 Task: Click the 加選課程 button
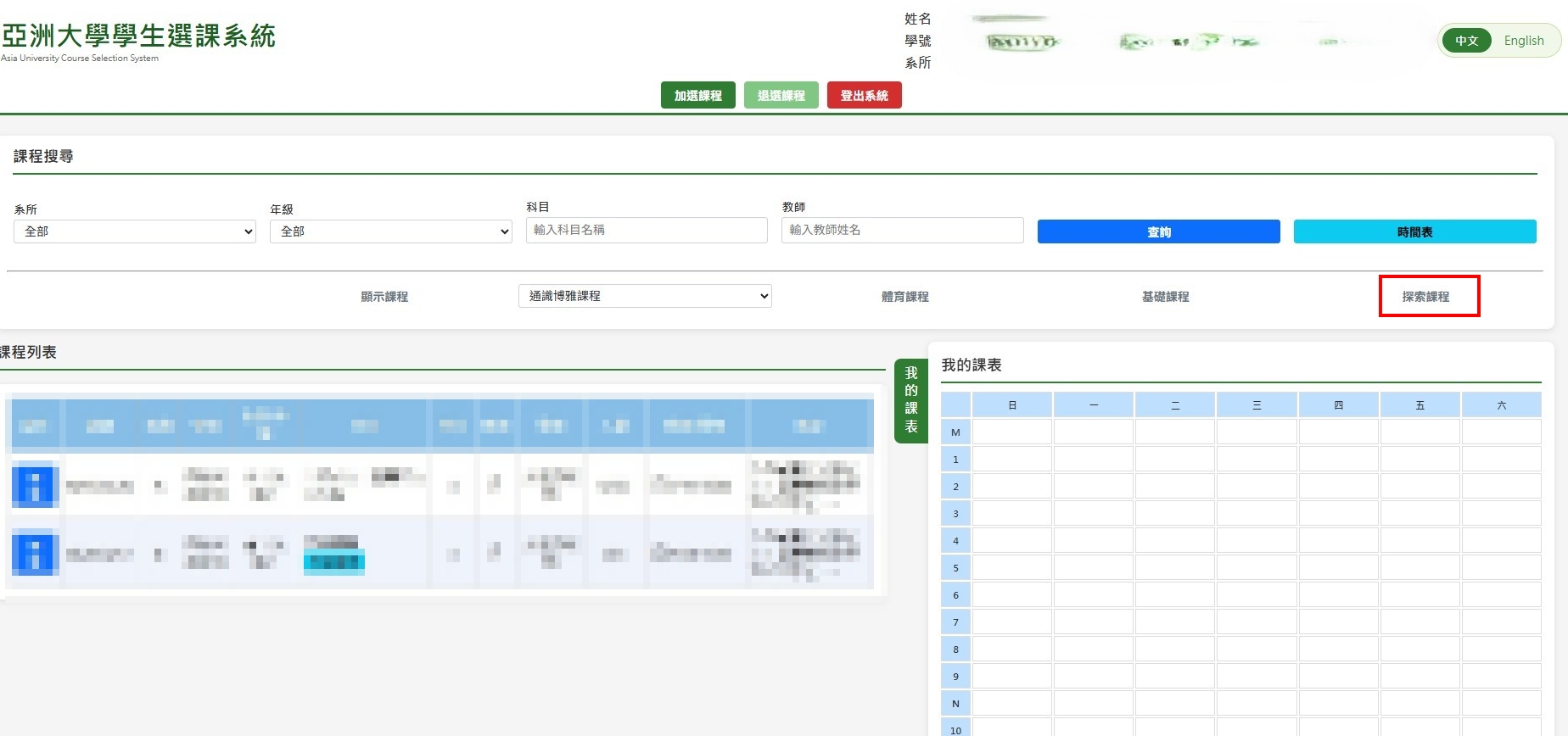coord(697,95)
